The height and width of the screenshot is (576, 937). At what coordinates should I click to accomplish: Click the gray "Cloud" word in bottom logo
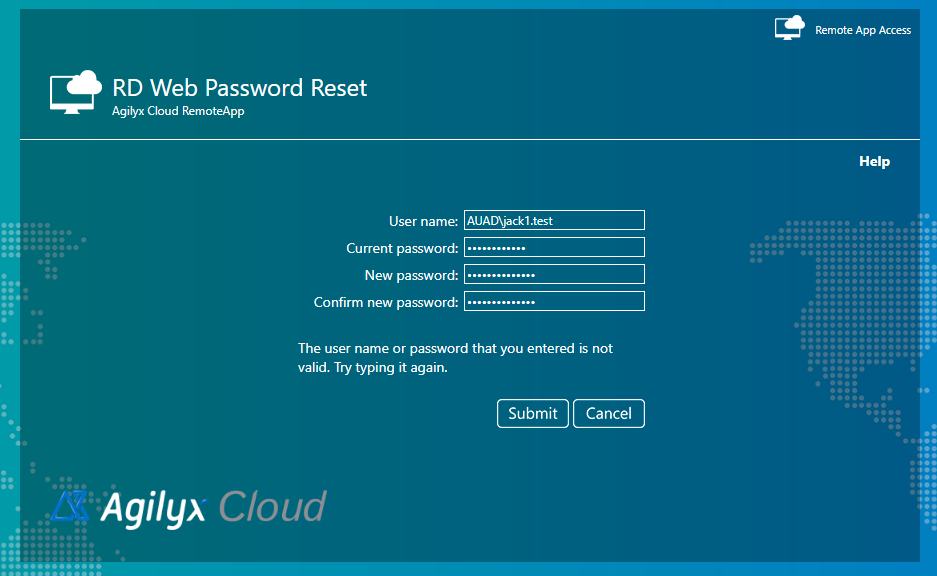272,508
